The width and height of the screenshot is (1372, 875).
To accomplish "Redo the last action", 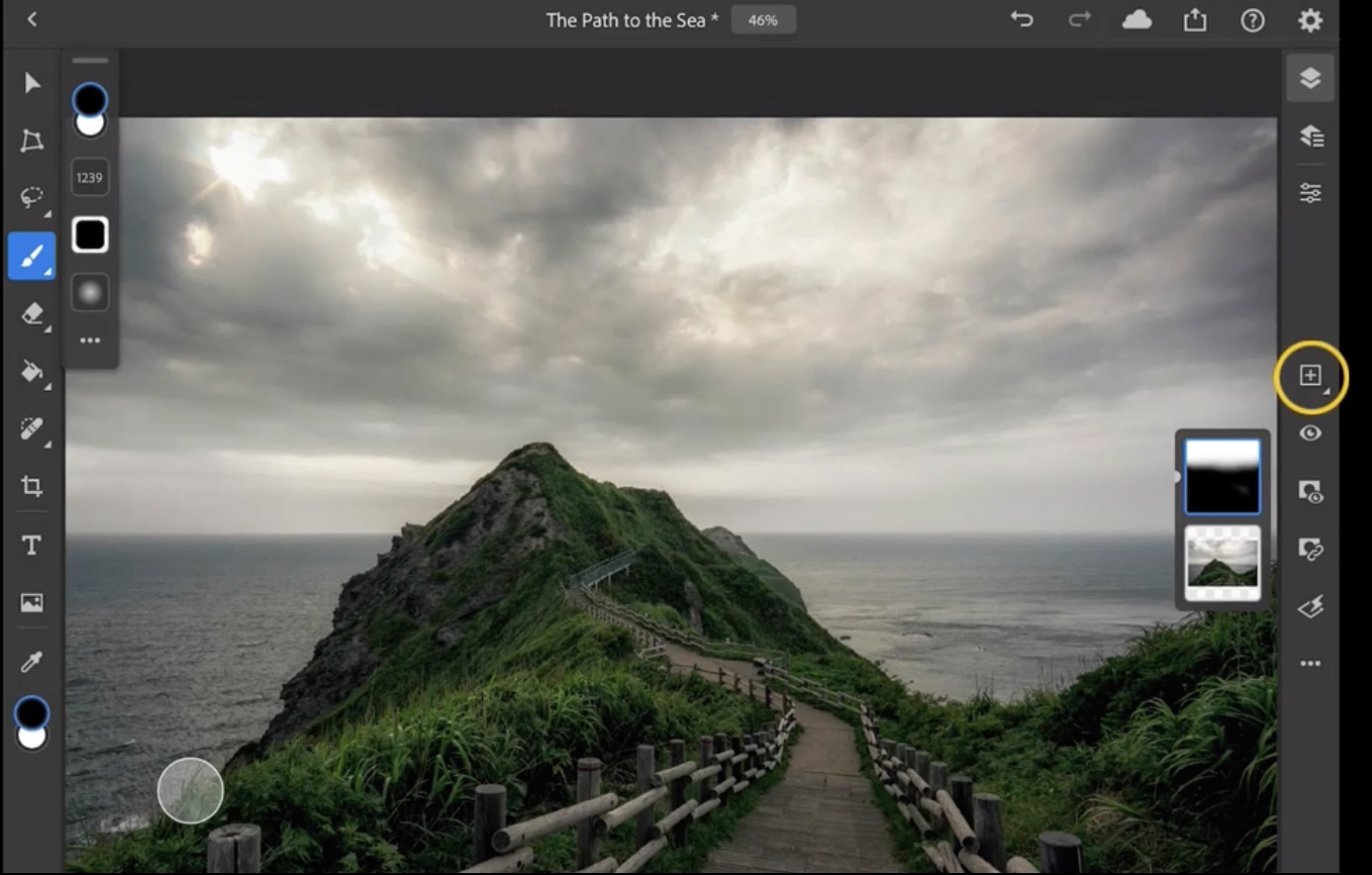I will [x=1080, y=19].
